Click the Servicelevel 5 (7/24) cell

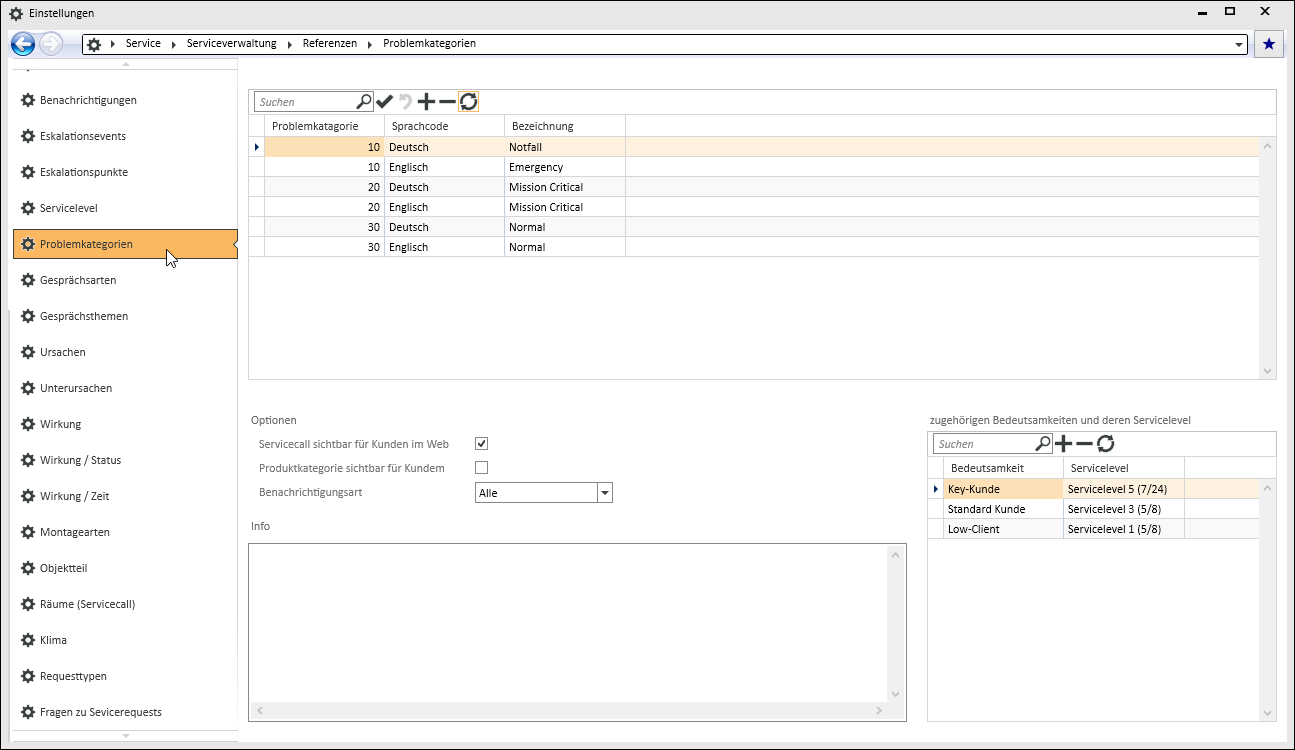pos(1124,489)
